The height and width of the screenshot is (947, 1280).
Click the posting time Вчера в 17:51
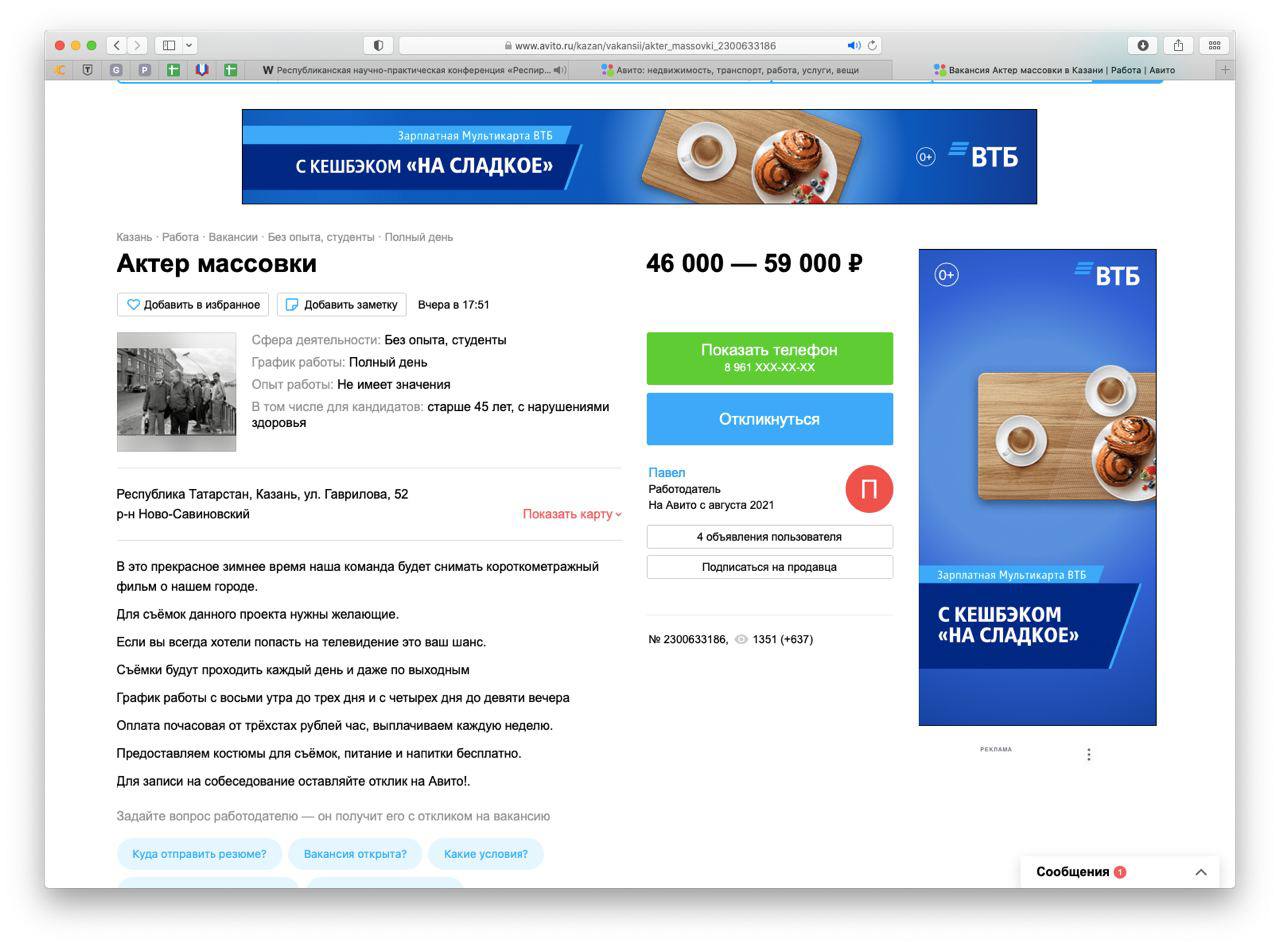coord(454,305)
